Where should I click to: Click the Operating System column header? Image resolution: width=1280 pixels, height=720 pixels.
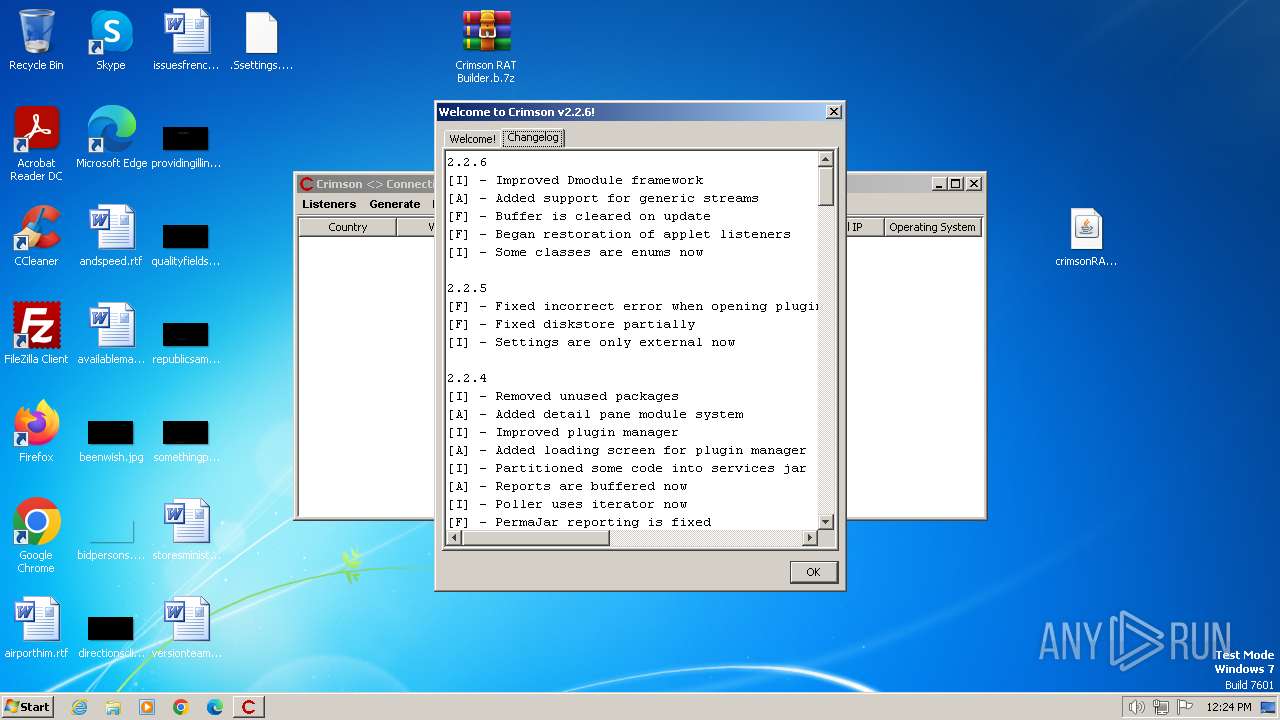coord(932,227)
